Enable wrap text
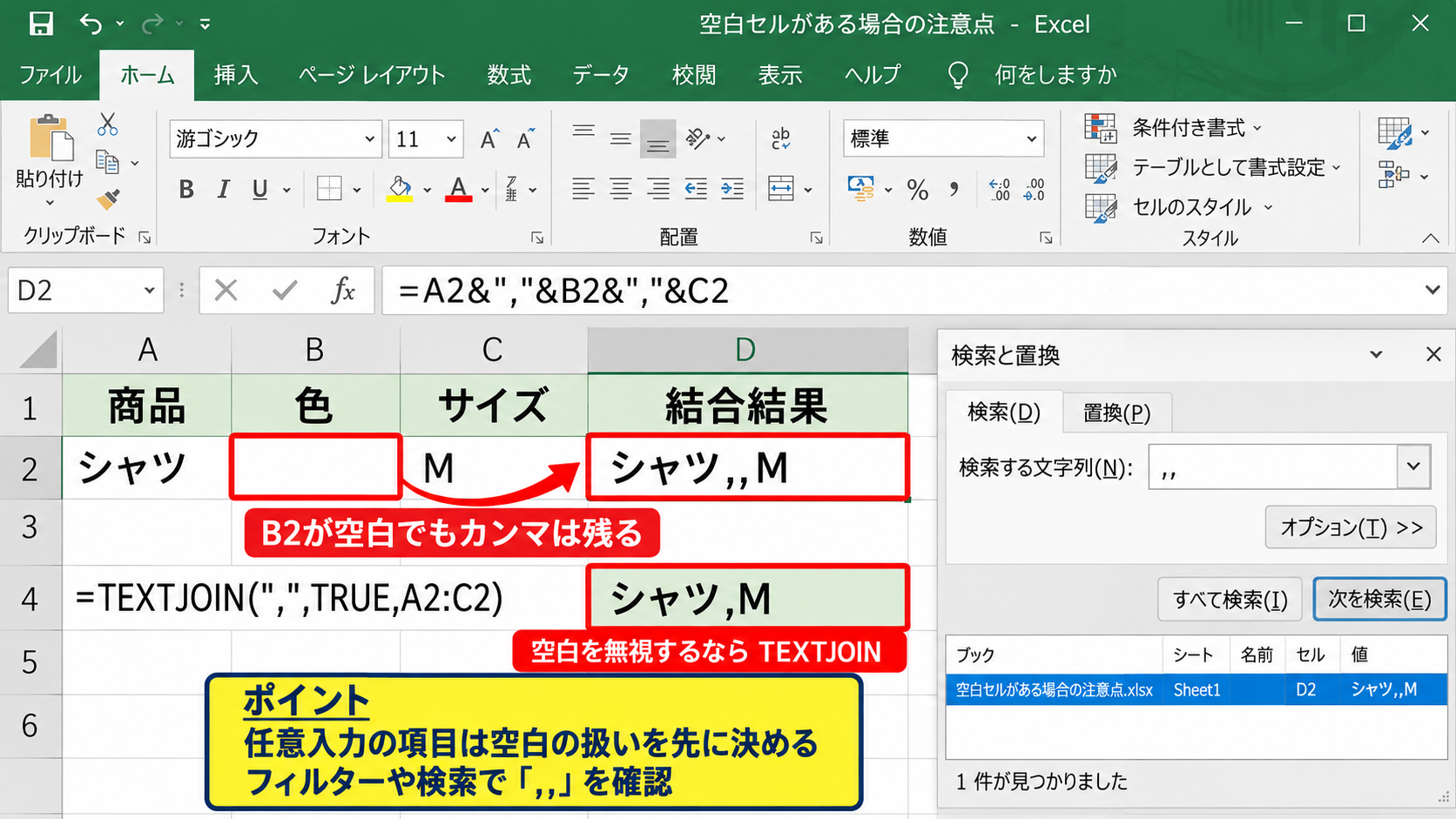 coord(781,138)
